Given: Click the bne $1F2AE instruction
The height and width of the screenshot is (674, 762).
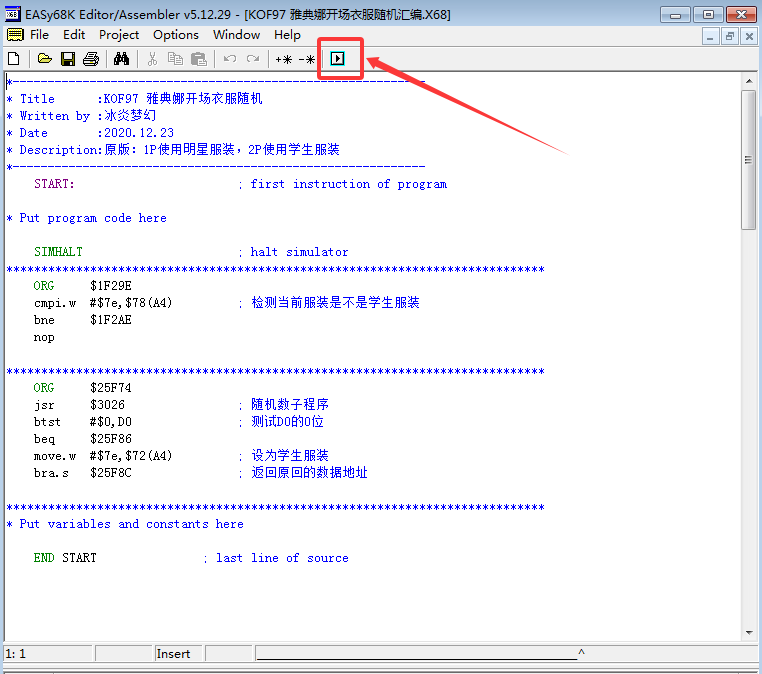Looking at the screenshot, I should [83, 320].
